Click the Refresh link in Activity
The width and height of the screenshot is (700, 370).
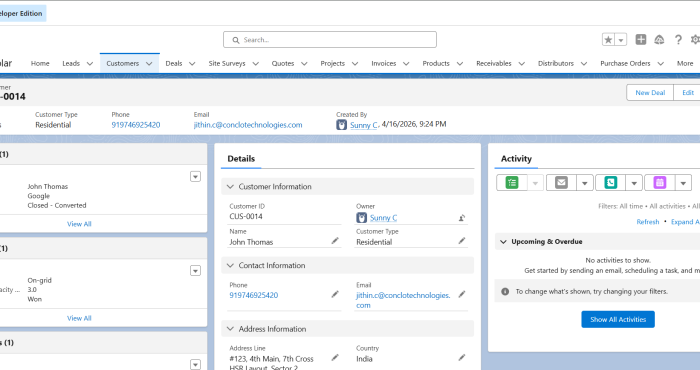click(x=648, y=222)
